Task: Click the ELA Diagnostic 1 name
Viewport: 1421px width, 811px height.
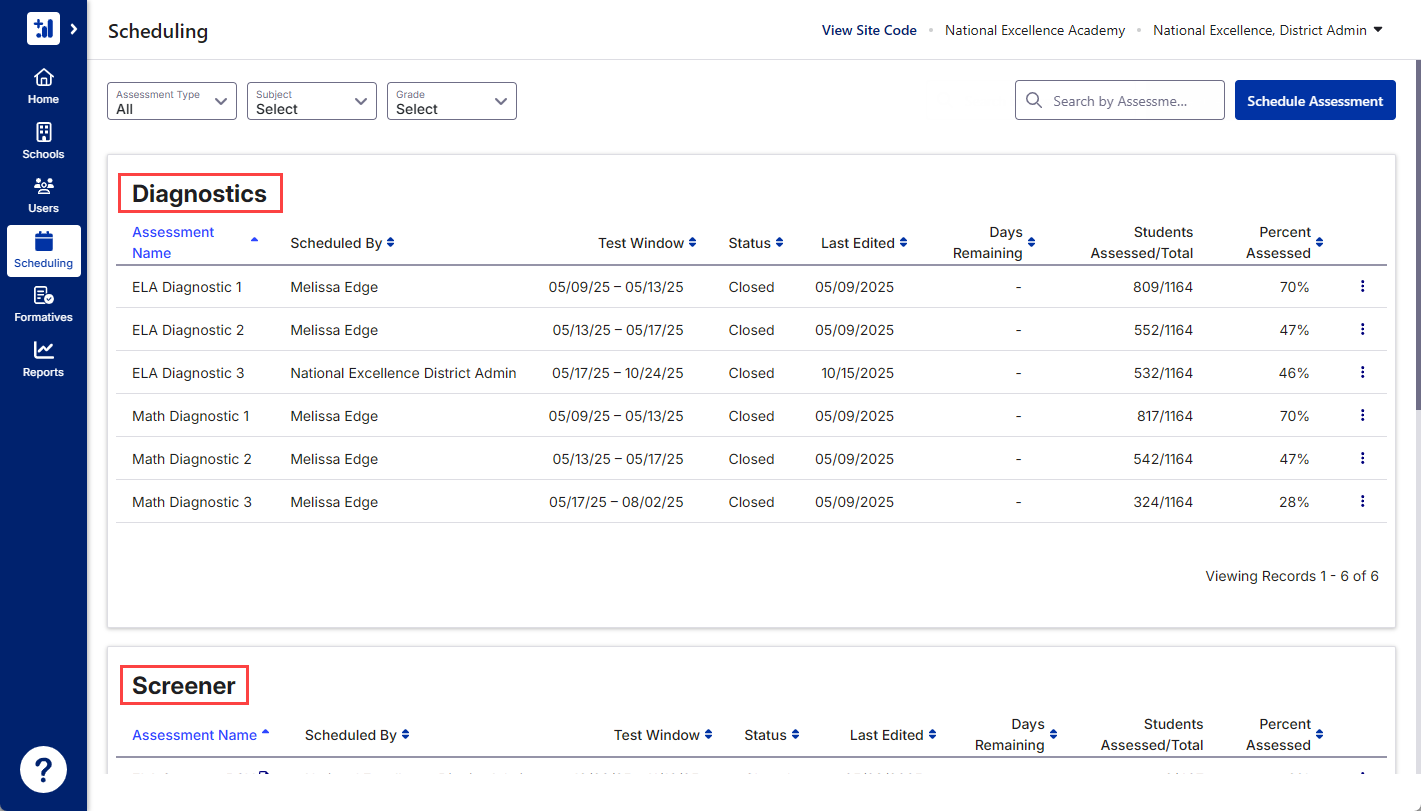Action: tap(187, 287)
